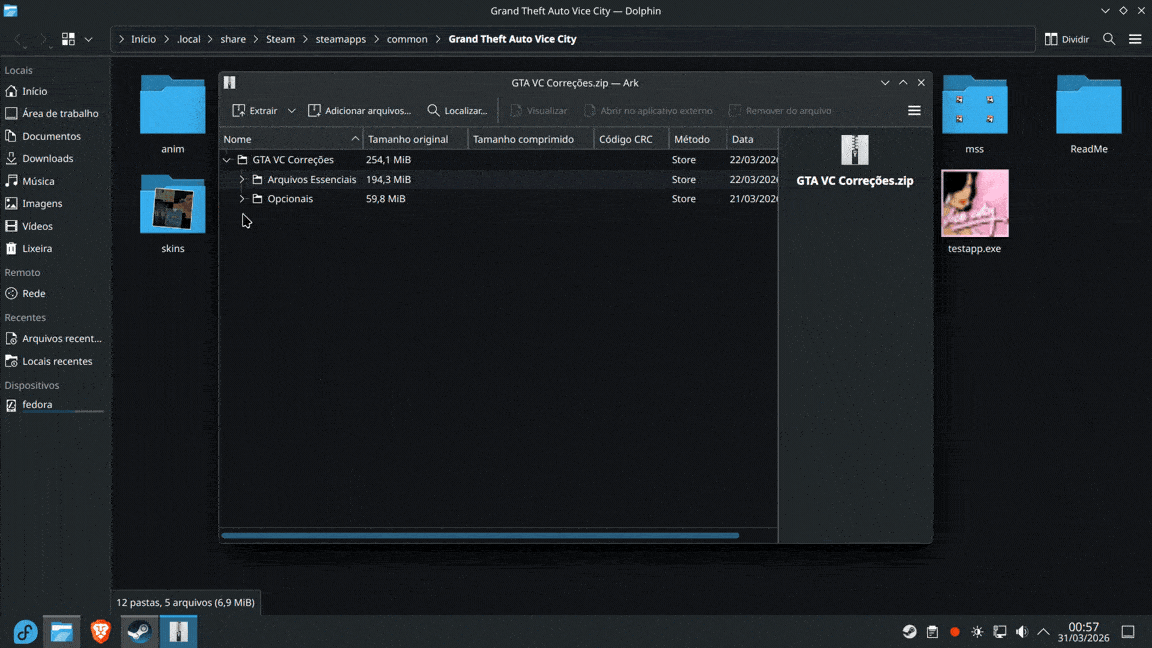Sort by Nome column header
This screenshot has width=1152, height=648.
(291, 139)
